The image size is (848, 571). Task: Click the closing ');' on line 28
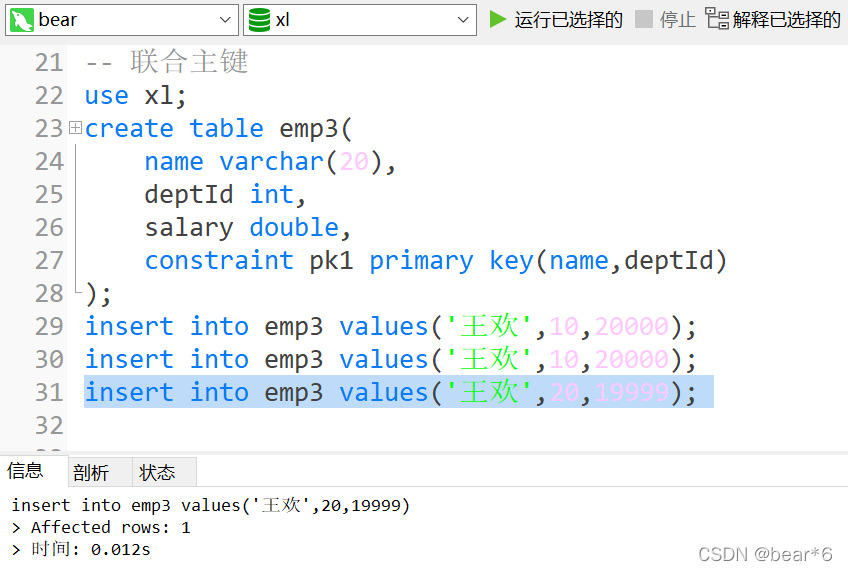(98, 294)
